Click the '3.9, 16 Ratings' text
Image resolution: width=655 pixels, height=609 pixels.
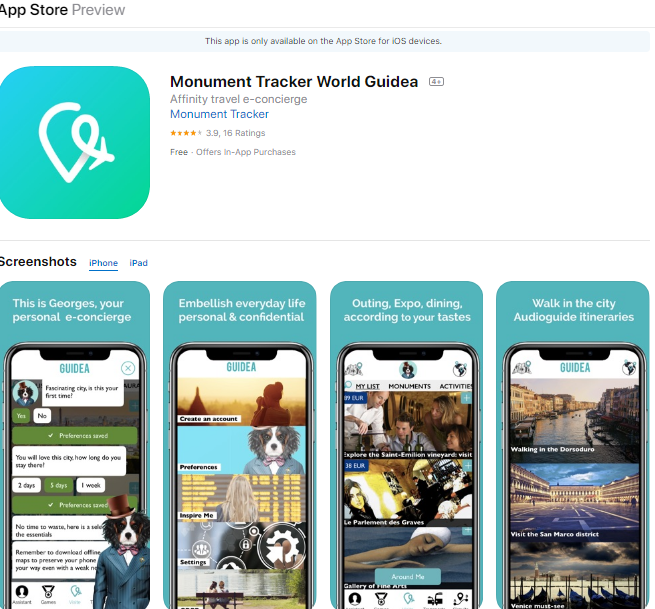[236, 133]
